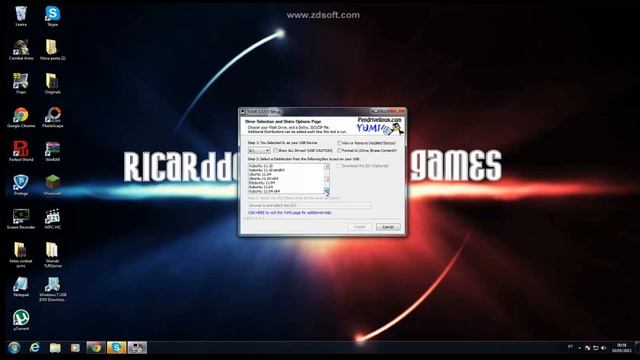Select the Screen Recorder desktop icon
Image resolution: width=640 pixels, height=360 pixels.
21,219
